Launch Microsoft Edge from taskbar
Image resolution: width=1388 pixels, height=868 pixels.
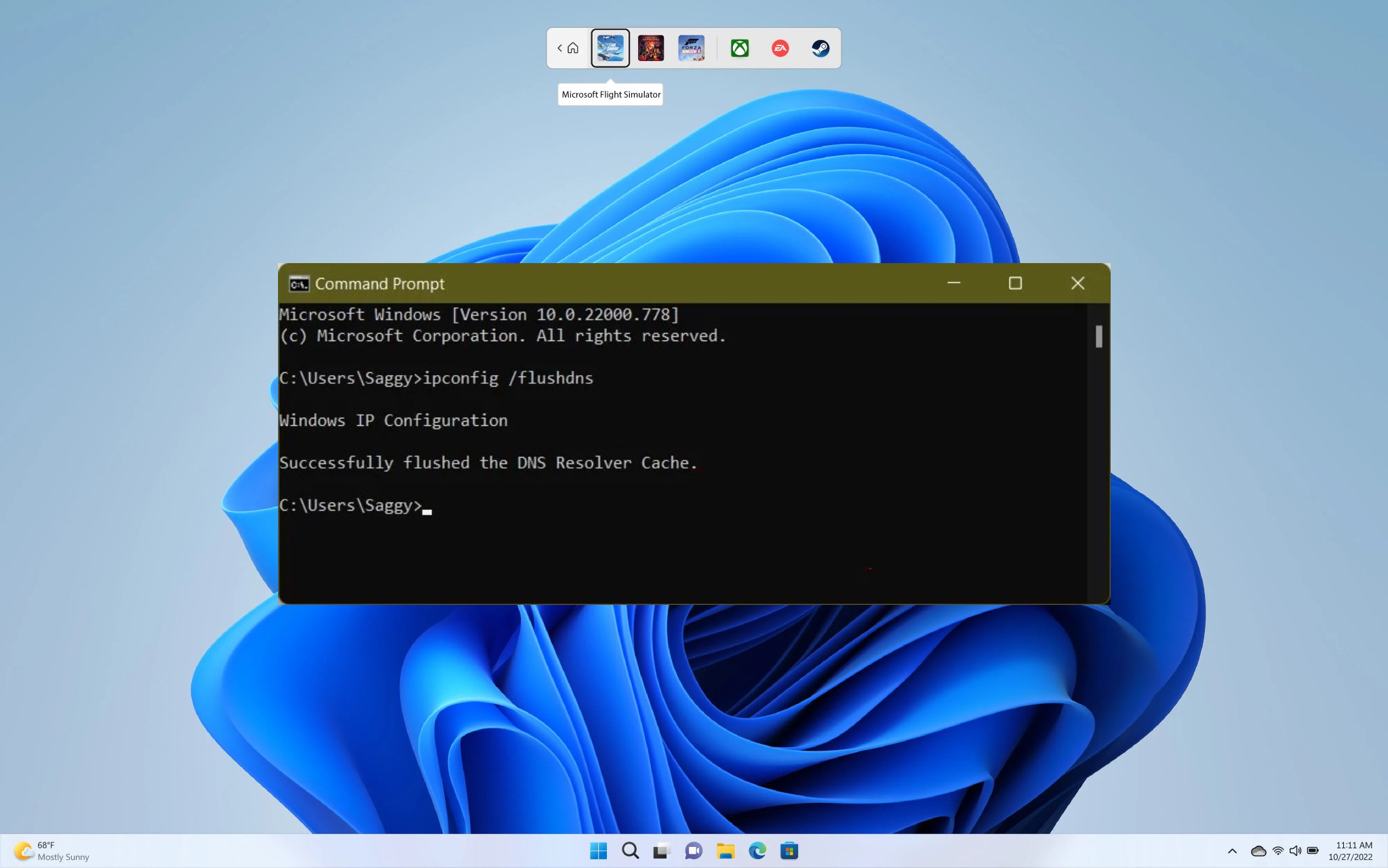coord(757,850)
